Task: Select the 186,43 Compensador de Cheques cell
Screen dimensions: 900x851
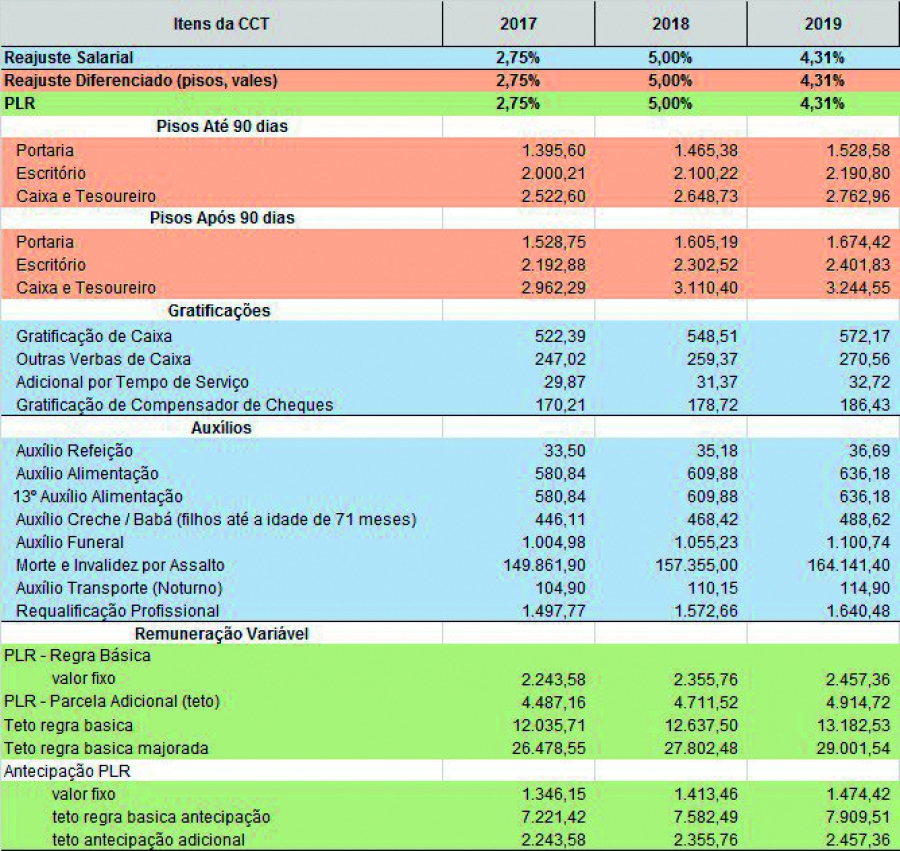Action: point(865,405)
